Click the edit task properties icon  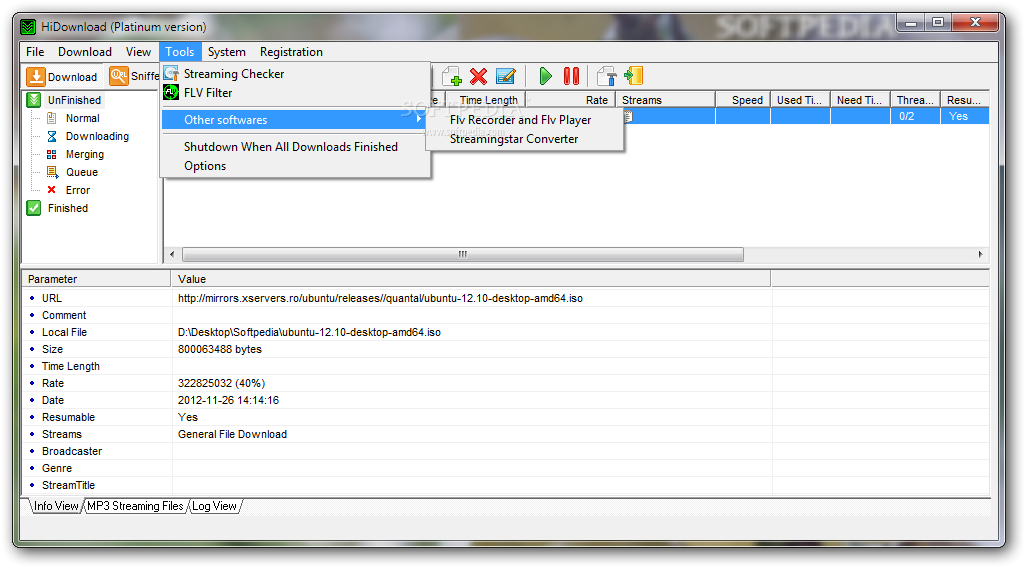pos(505,77)
